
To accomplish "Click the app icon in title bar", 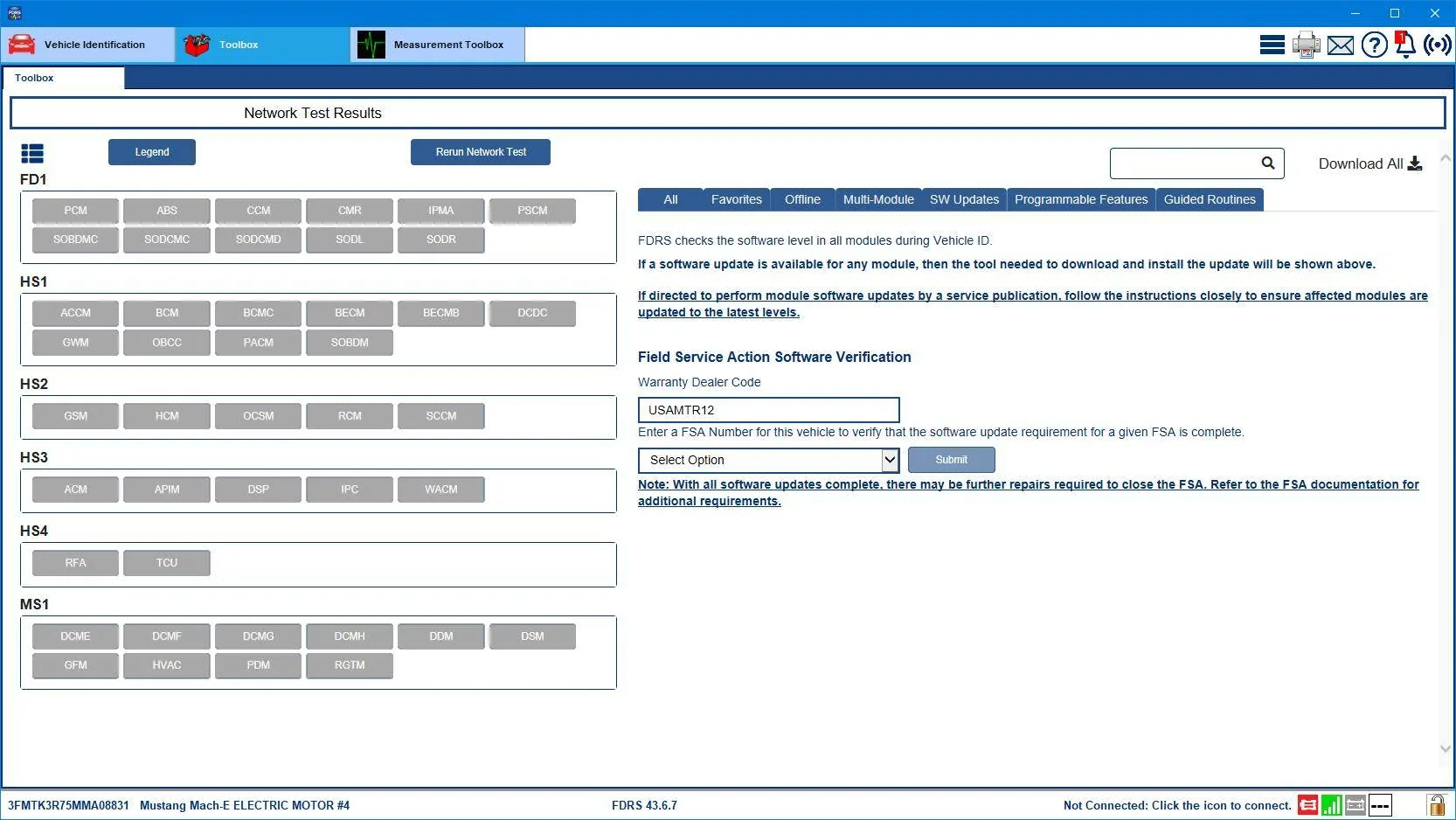I will (x=15, y=13).
